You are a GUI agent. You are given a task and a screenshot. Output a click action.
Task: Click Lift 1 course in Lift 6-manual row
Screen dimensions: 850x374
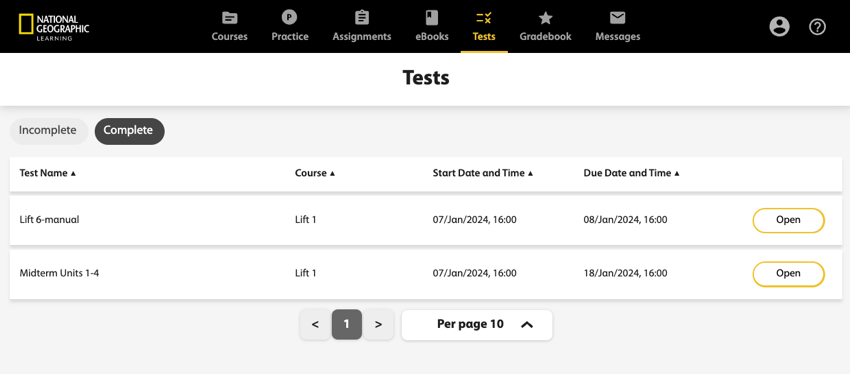tap(305, 220)
